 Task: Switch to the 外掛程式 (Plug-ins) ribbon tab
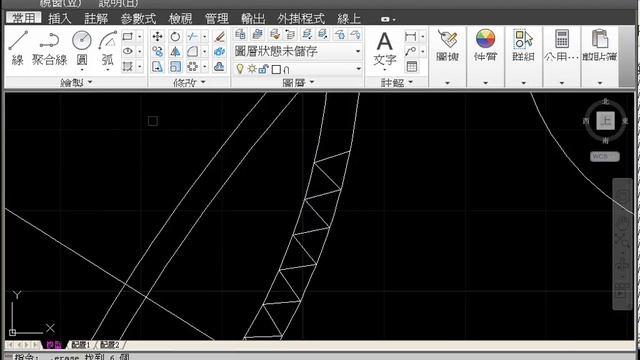301,18
